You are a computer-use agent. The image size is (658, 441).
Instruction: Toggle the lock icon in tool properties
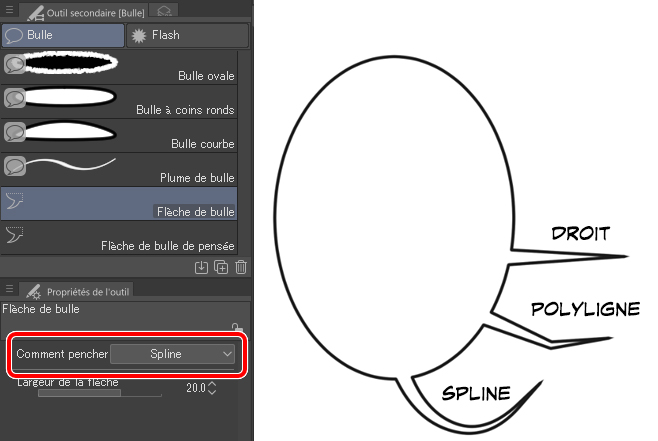[236, 327]
